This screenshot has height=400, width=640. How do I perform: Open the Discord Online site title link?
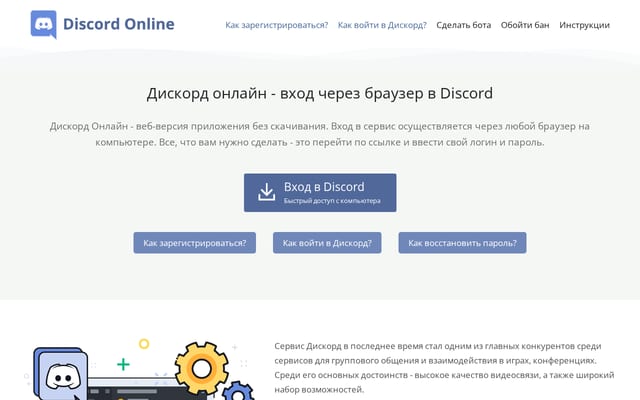(x=119, y=24)
